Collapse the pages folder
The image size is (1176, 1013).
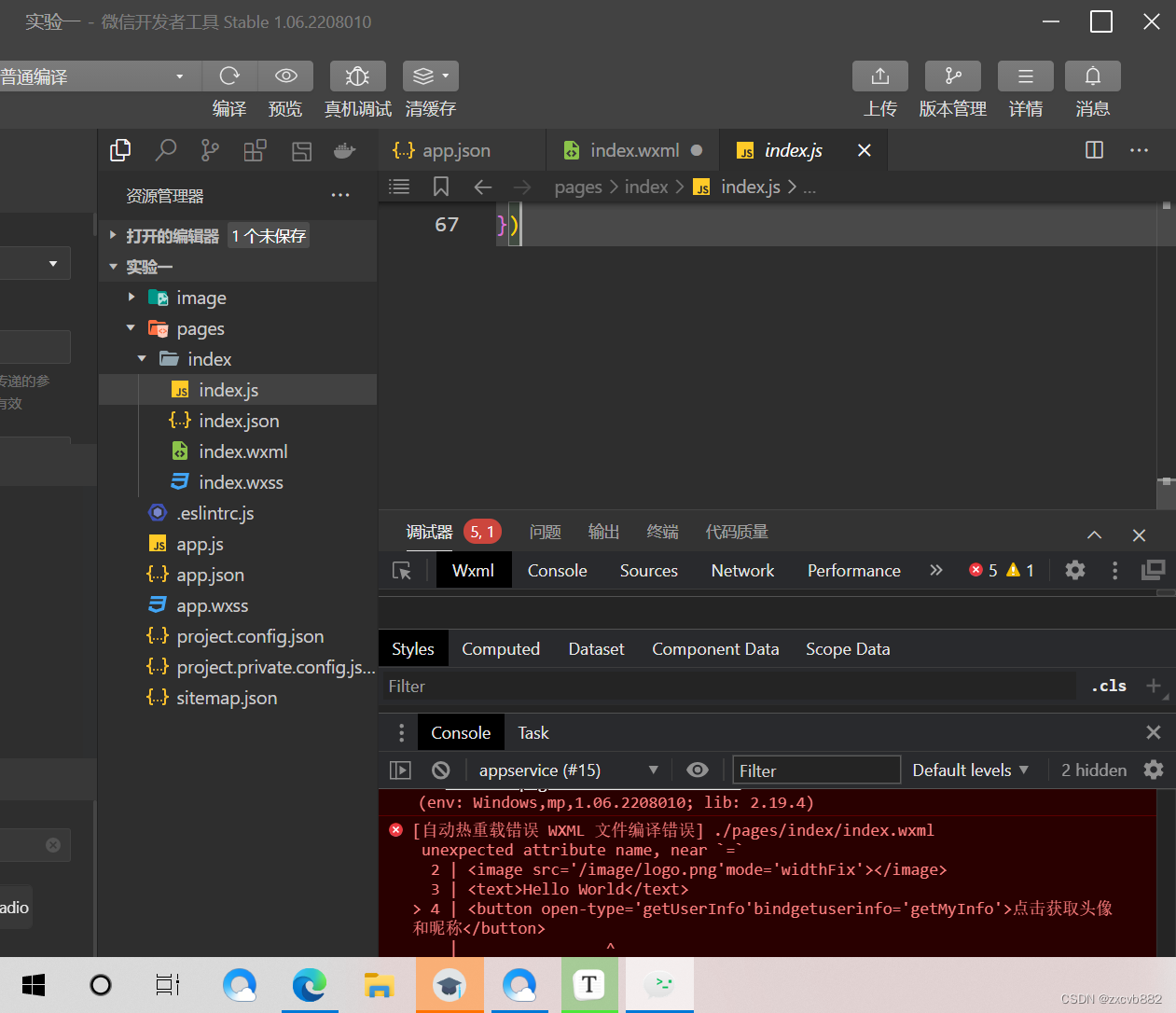click(131, 327)
